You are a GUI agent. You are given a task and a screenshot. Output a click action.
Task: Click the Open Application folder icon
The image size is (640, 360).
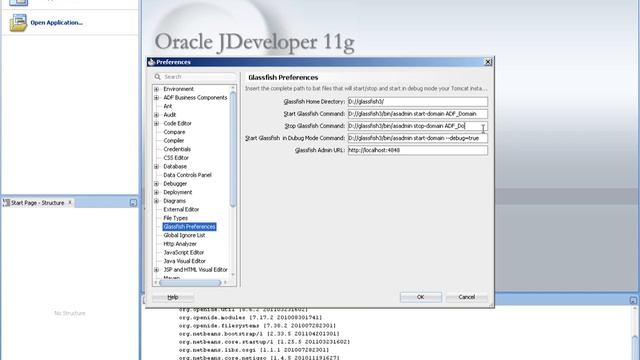click(x=18, y=23)
